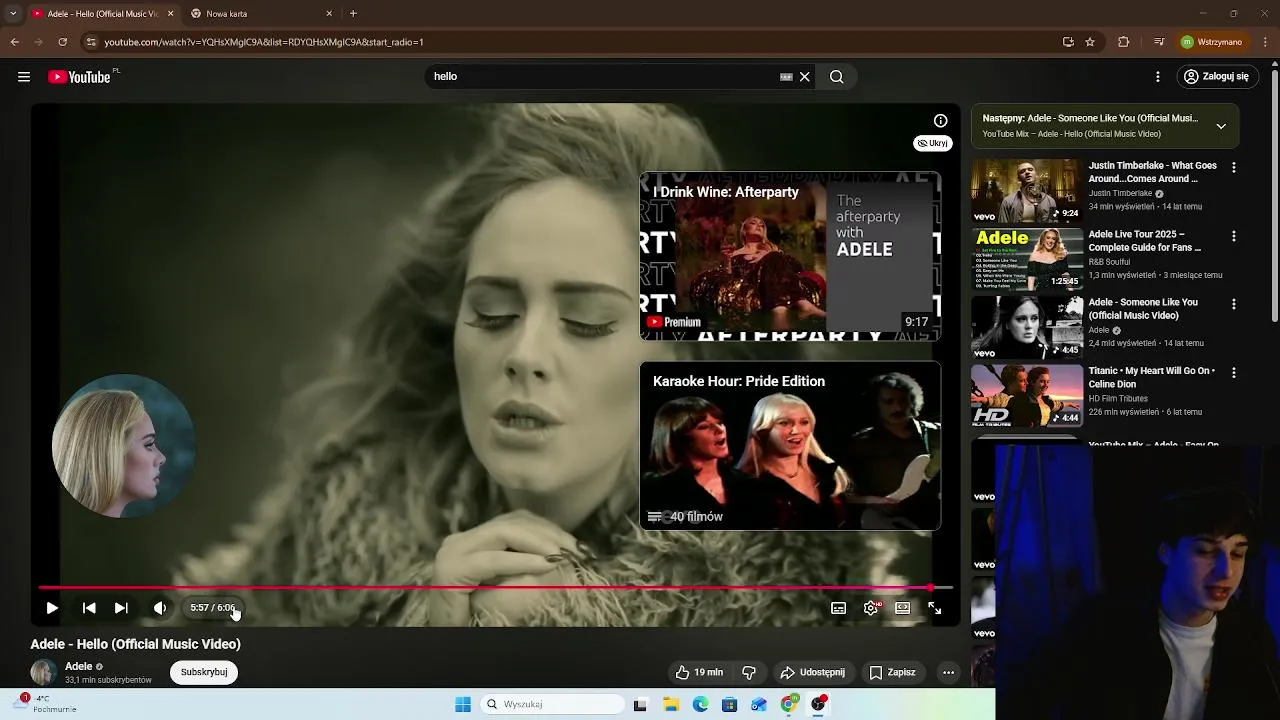Hide the end screen cards with 'Ukryj'

pyautogui.click(x=932, y=143)
